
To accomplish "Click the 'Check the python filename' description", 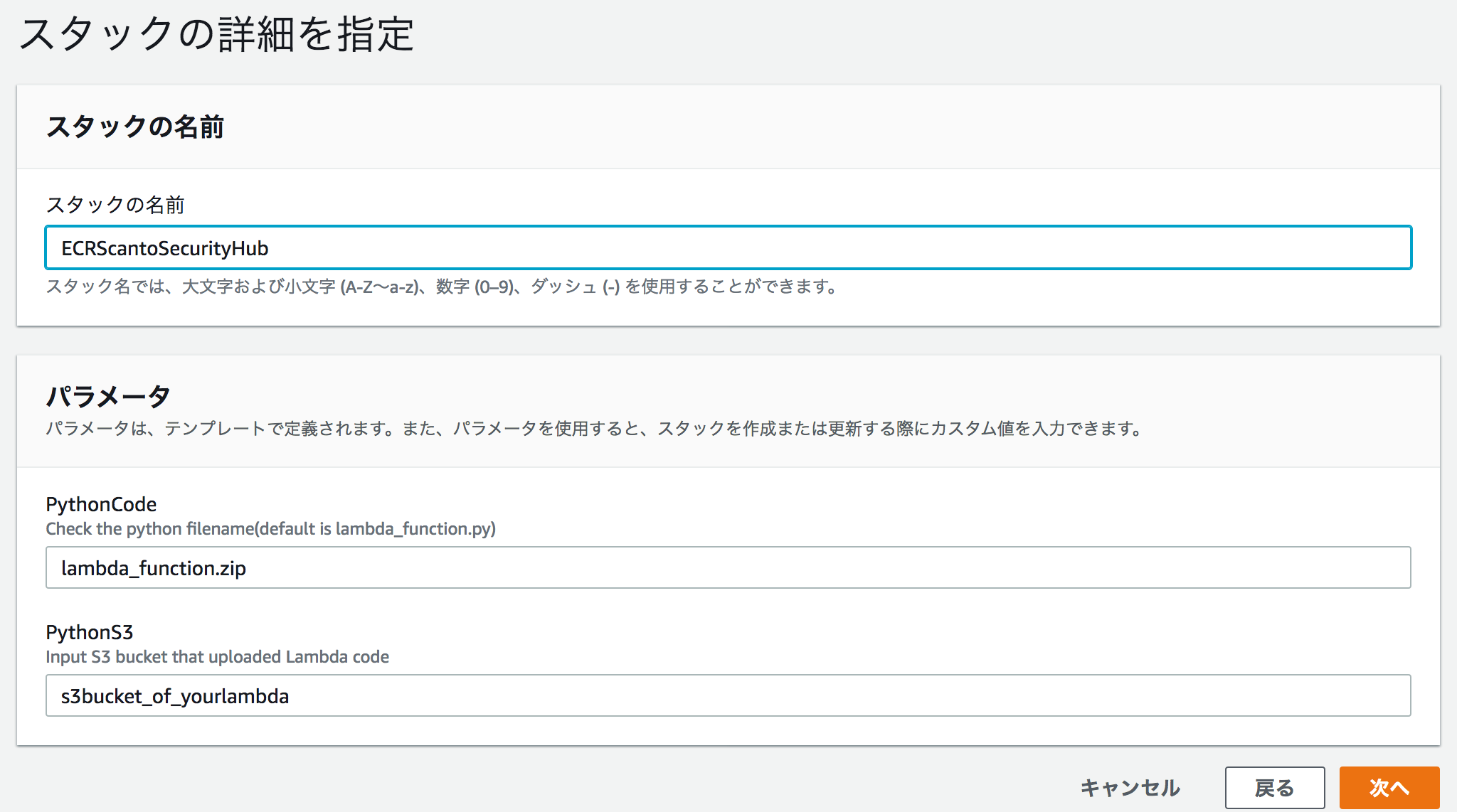I will pos(270,529).
